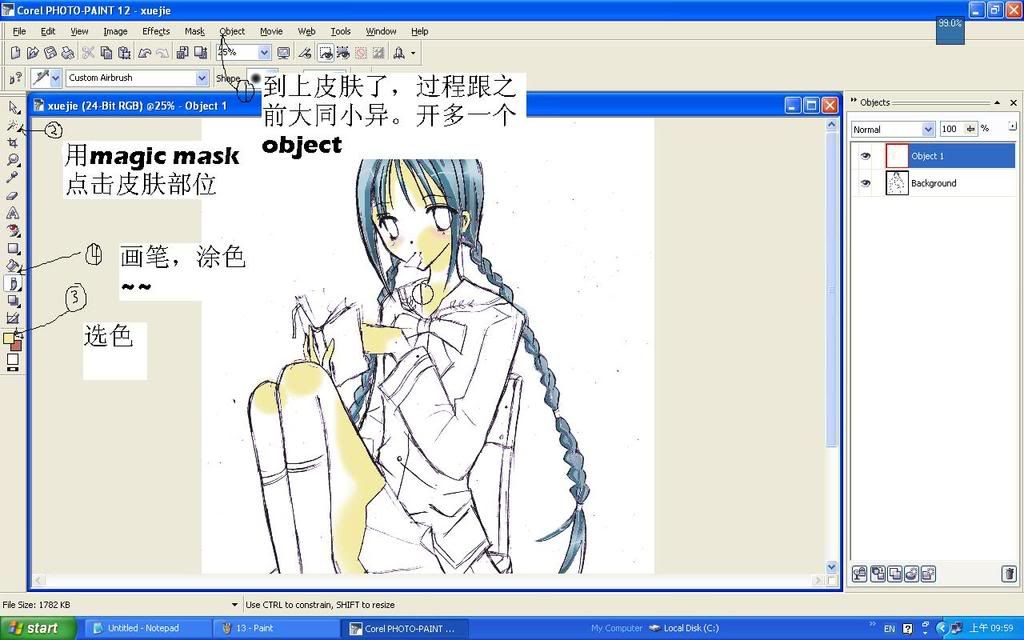Expand the file info status dropdown arrow
1024x640 pixels.
(x=235, y=605)
